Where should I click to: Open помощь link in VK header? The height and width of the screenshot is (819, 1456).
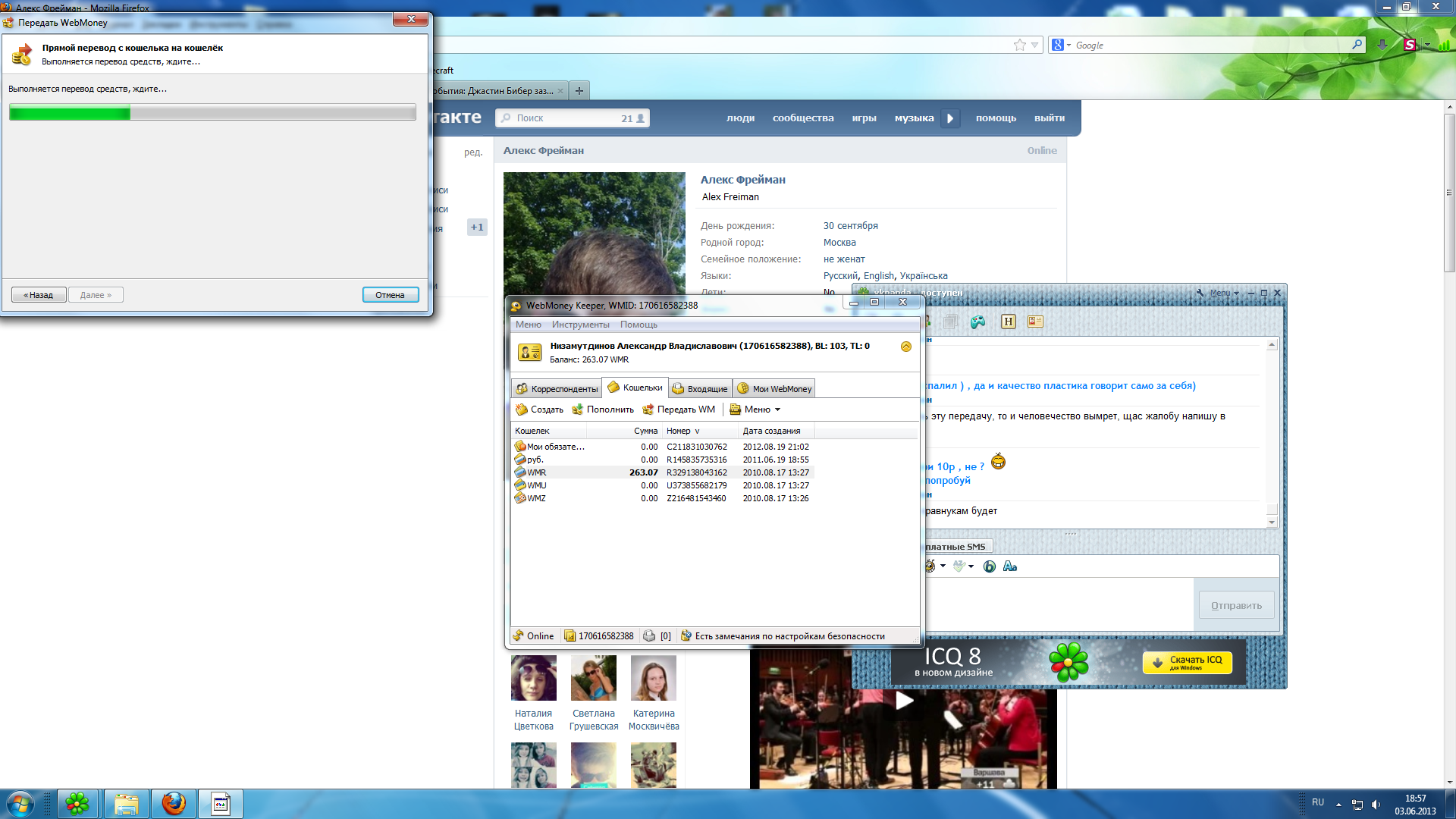pyautogui.click(x=996, y=118)
